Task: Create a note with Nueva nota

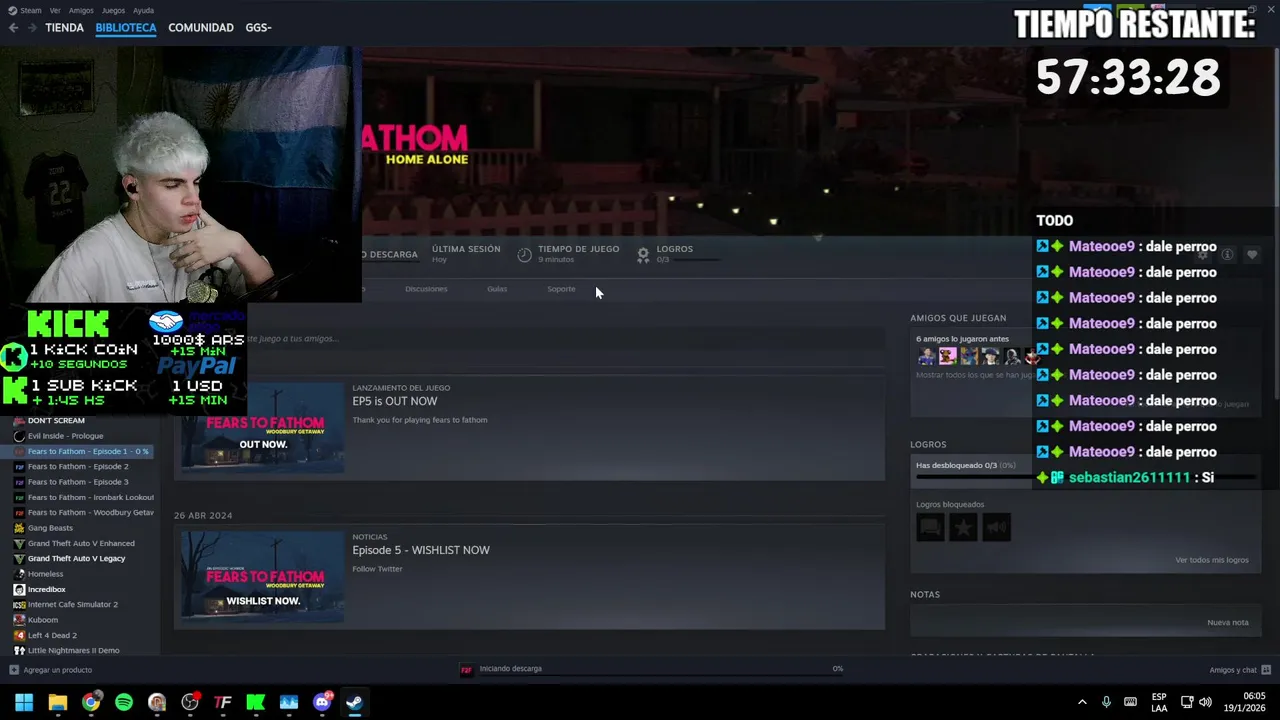Action: click(x=1228, y=623)
